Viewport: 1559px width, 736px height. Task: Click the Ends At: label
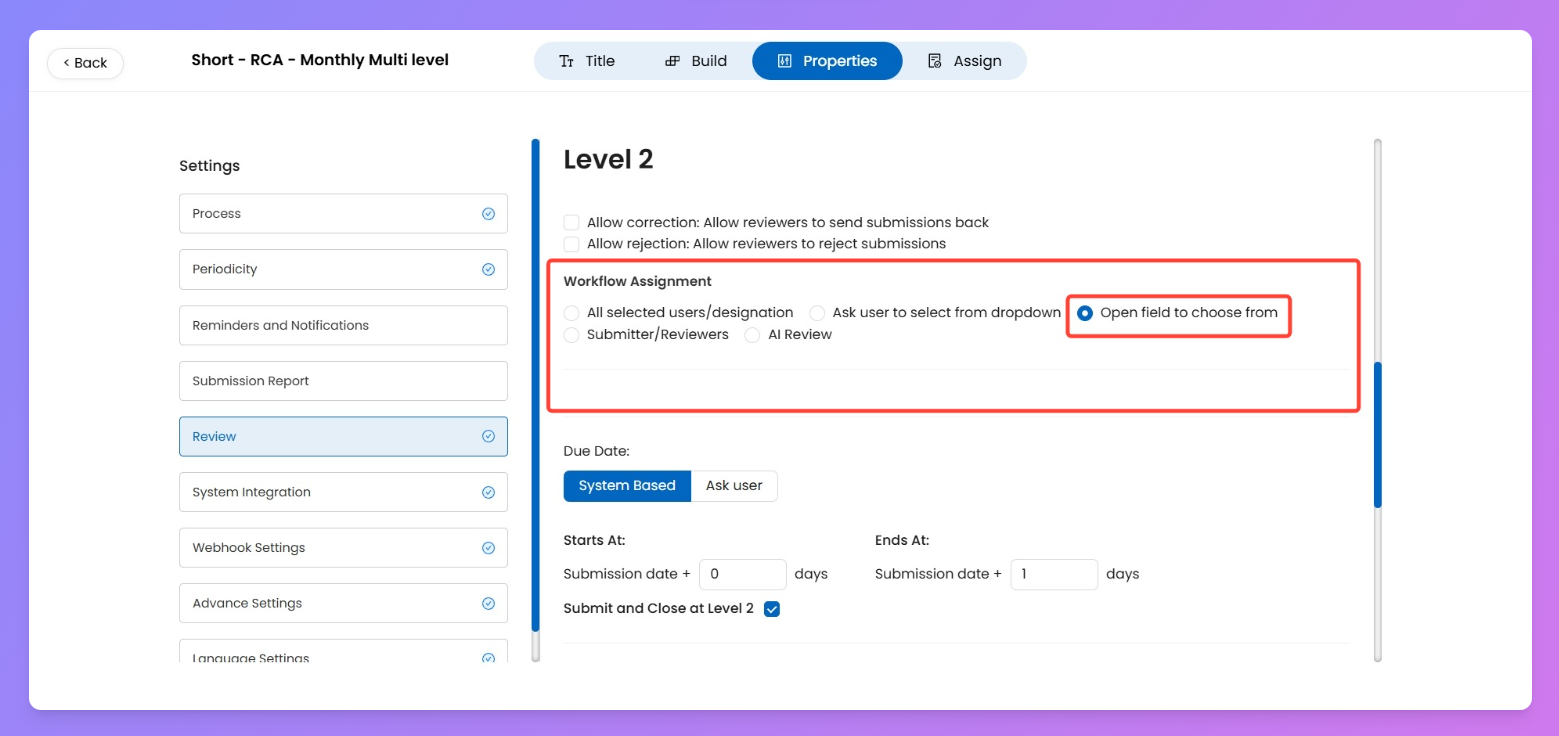[902, 541]
